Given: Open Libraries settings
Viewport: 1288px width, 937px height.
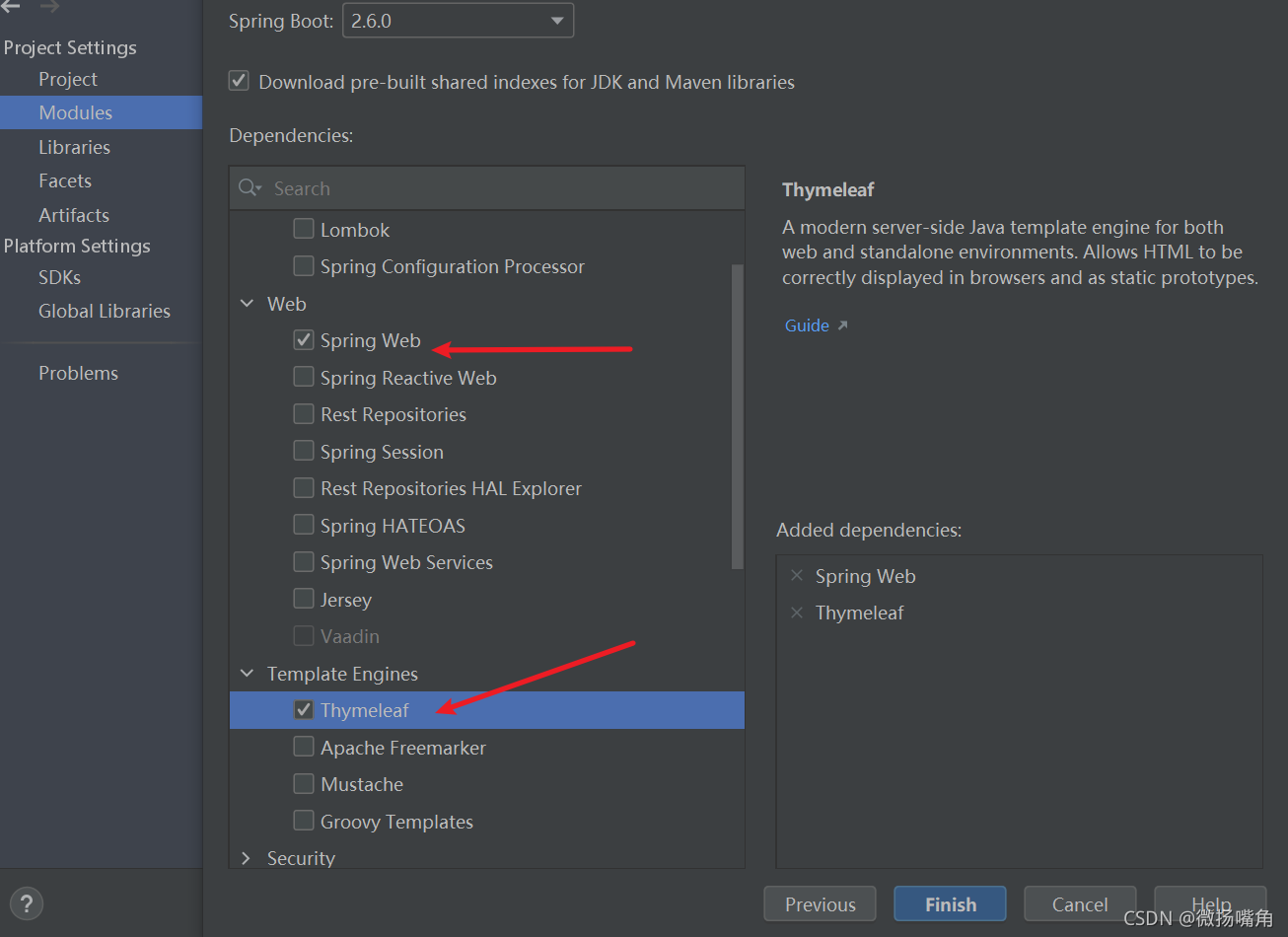Looking at the screenshot, I should point(74,147).
